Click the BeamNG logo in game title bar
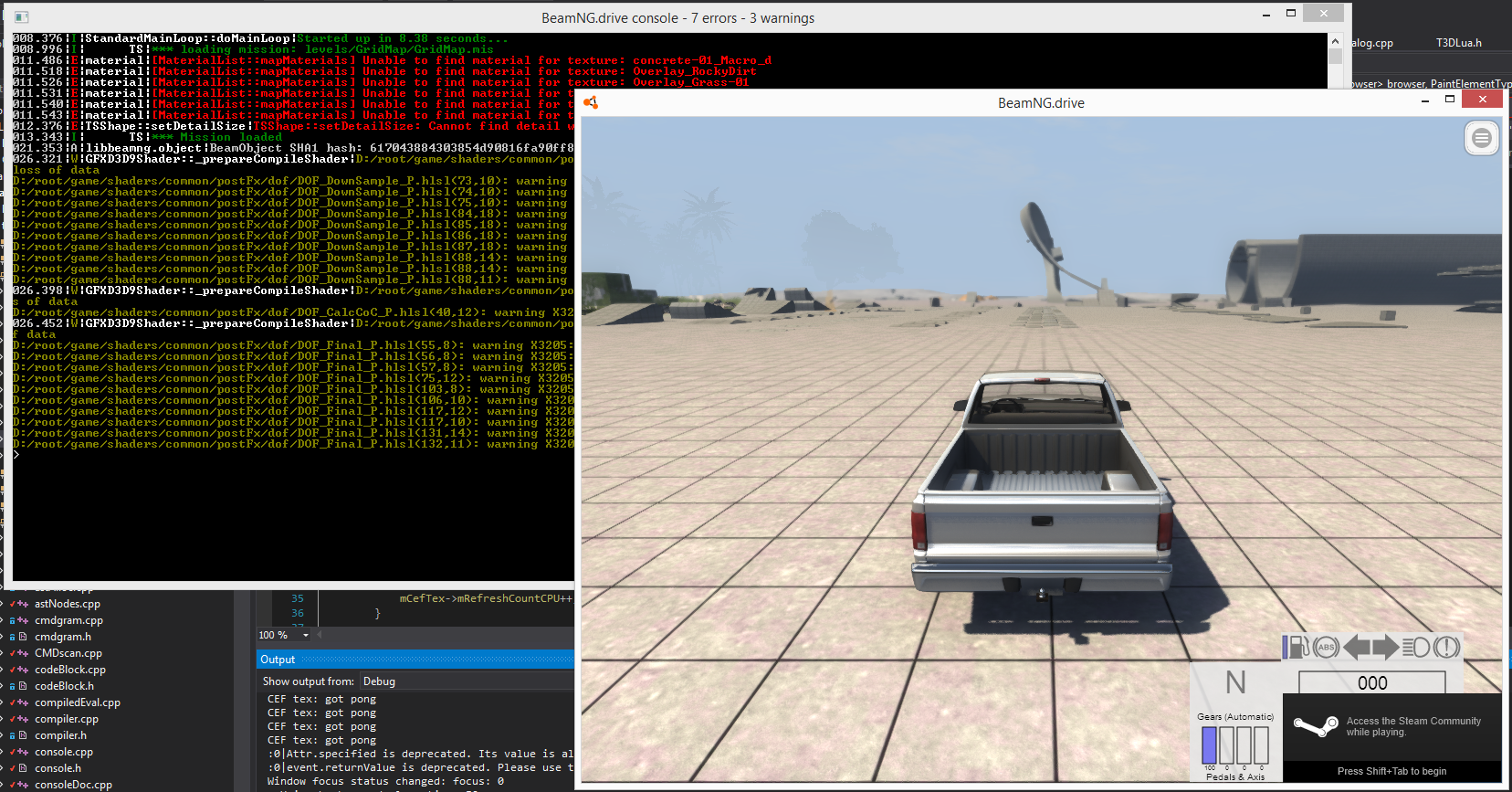1512x792 pixels. (591, 102)
